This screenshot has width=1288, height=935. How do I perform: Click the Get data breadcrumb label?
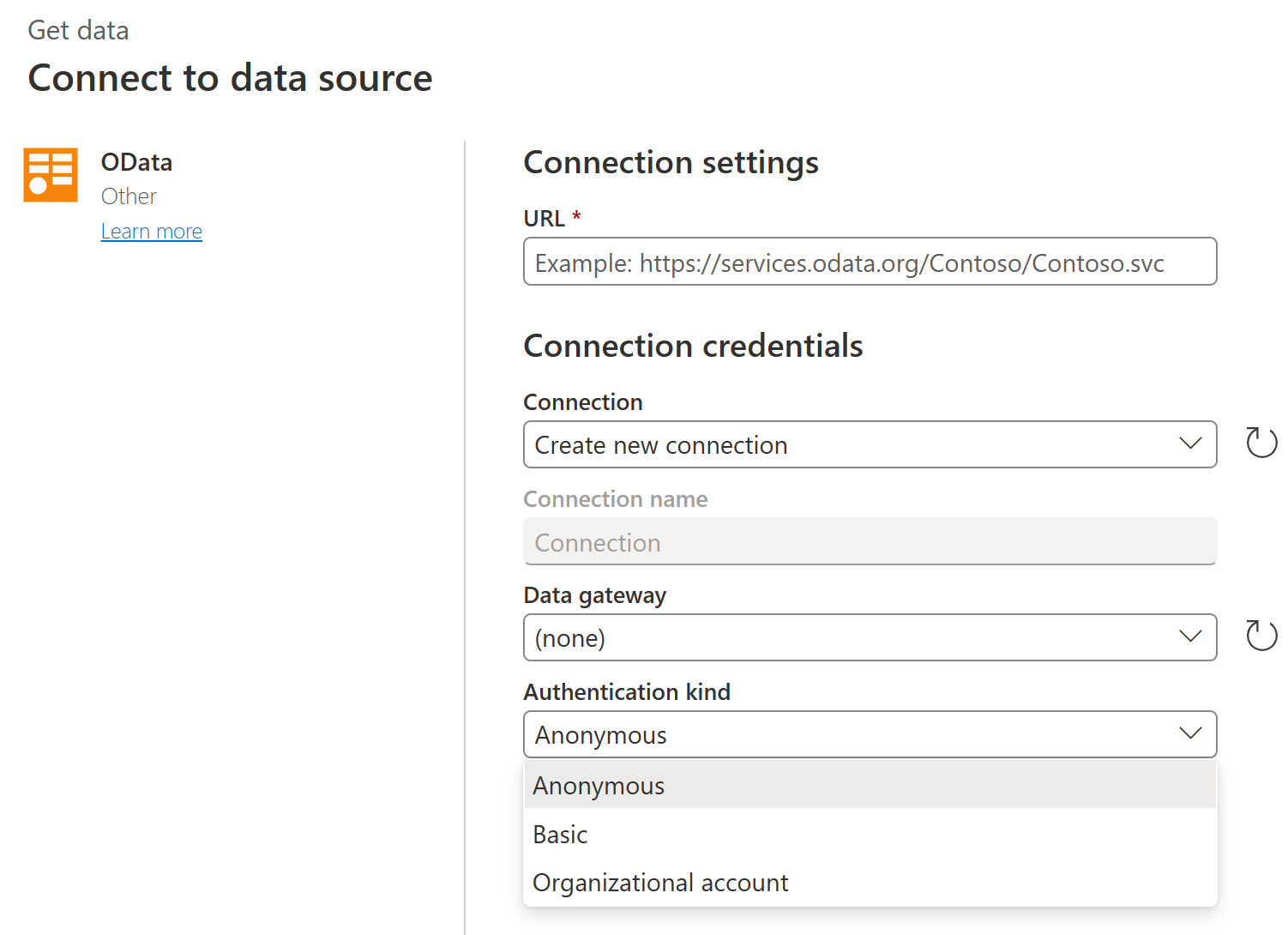tap(78, 29)
